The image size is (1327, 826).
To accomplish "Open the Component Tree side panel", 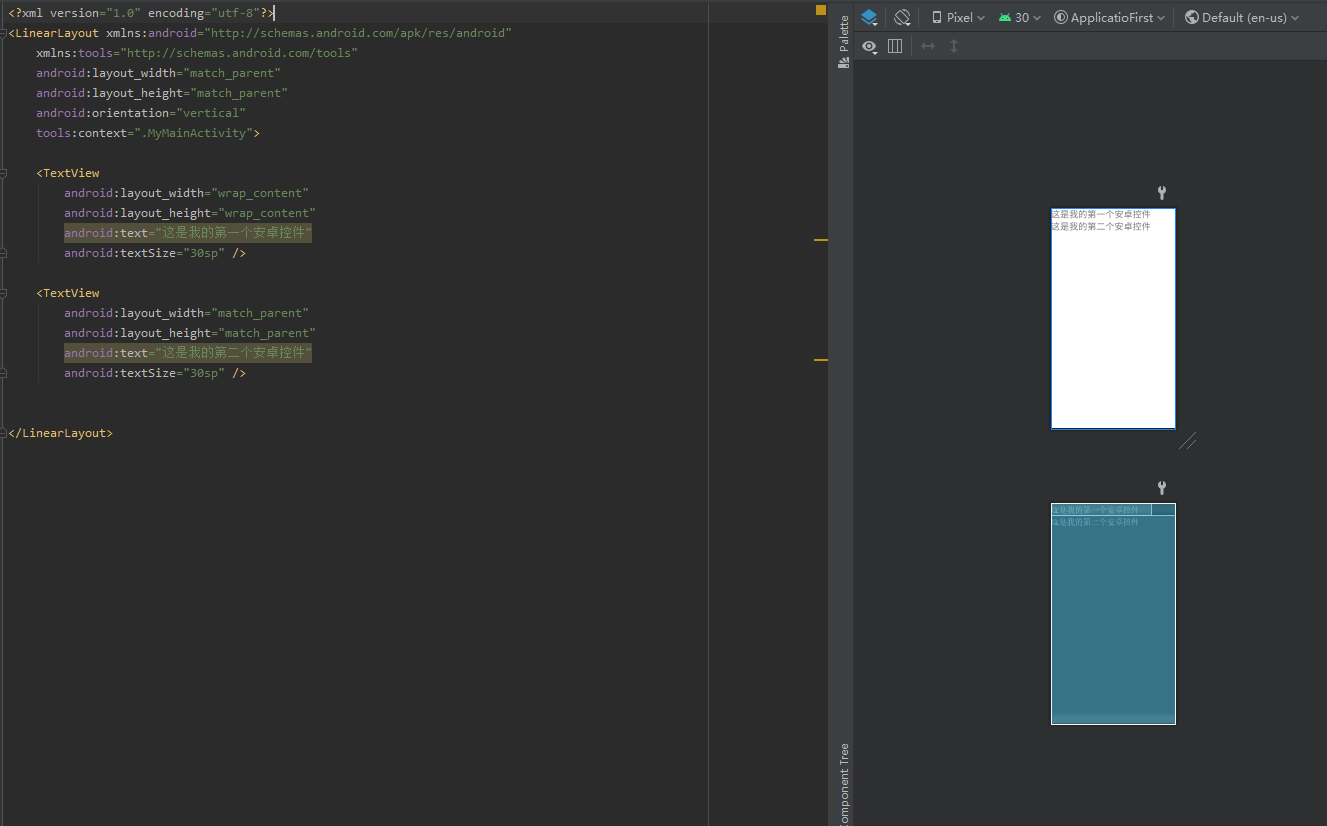I will click(x=843, y=784).
